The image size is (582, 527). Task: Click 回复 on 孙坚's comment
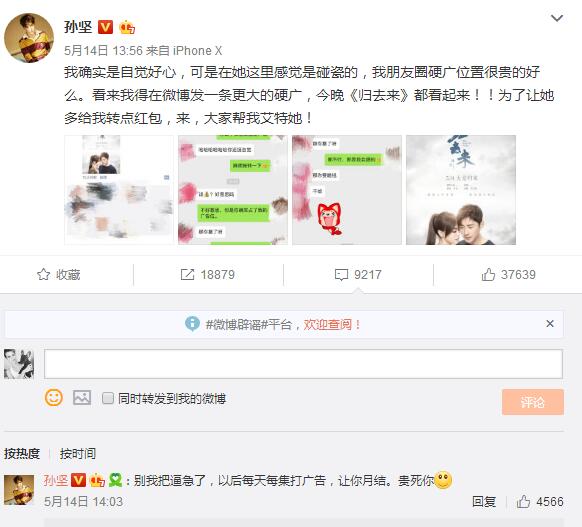(484, 502)
